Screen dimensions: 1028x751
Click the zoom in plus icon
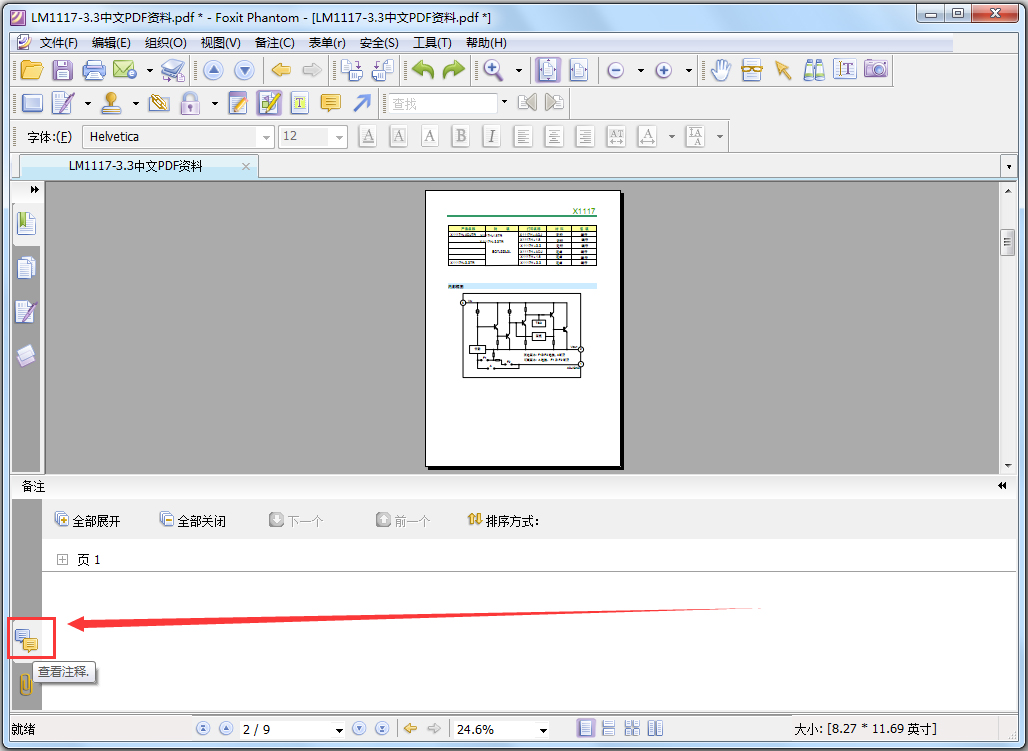click(x=663, y=70)
